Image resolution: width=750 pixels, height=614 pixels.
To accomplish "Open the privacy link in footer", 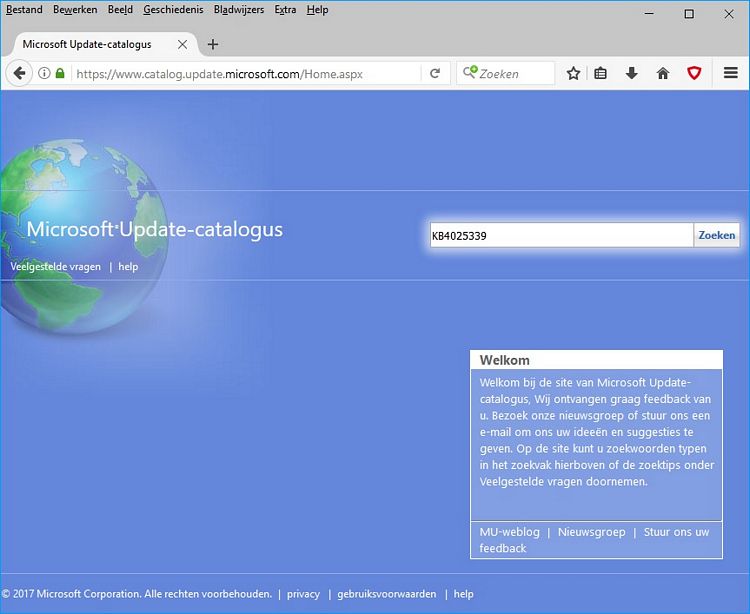I will [x=303, y=594].
